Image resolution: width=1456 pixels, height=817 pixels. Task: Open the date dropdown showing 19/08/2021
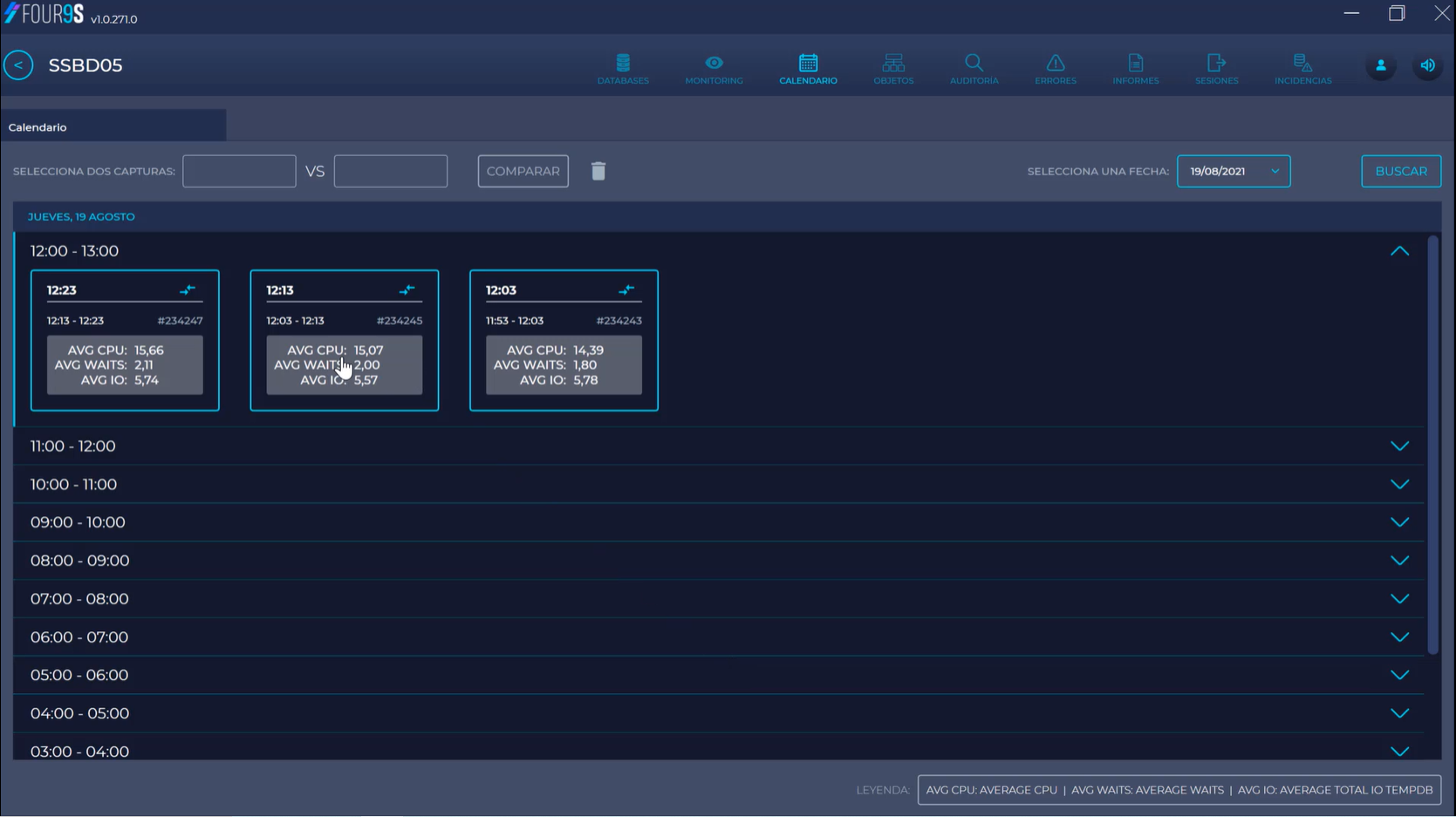(1233, 171)
